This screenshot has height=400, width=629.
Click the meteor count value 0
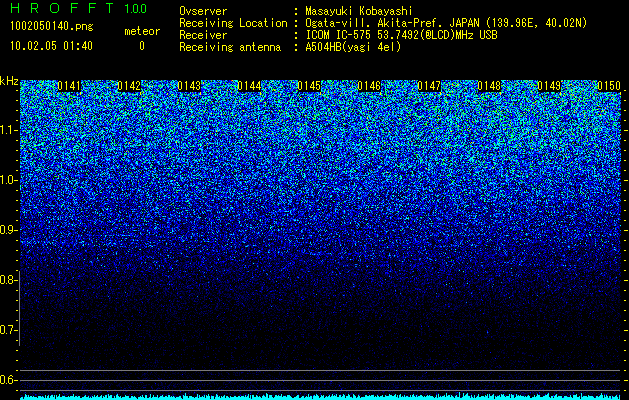(x=142, y=46)
